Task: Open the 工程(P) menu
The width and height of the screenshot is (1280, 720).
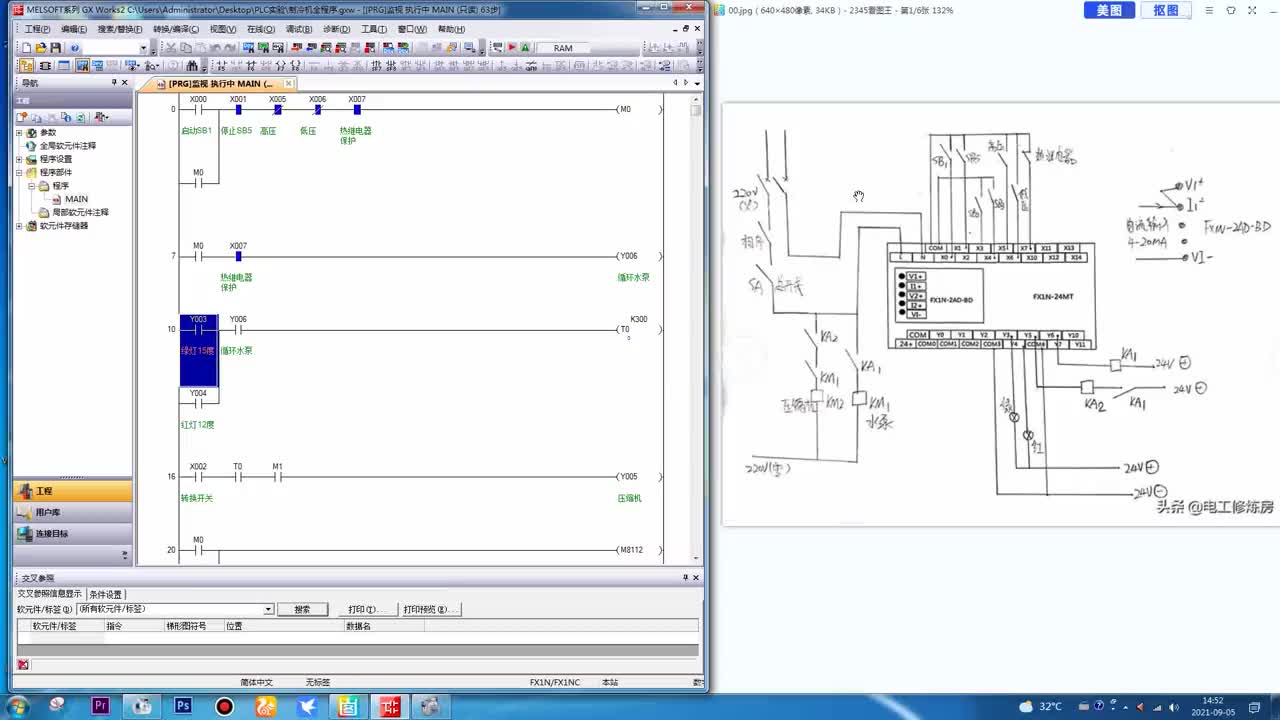Action: (x=37, y=29)
